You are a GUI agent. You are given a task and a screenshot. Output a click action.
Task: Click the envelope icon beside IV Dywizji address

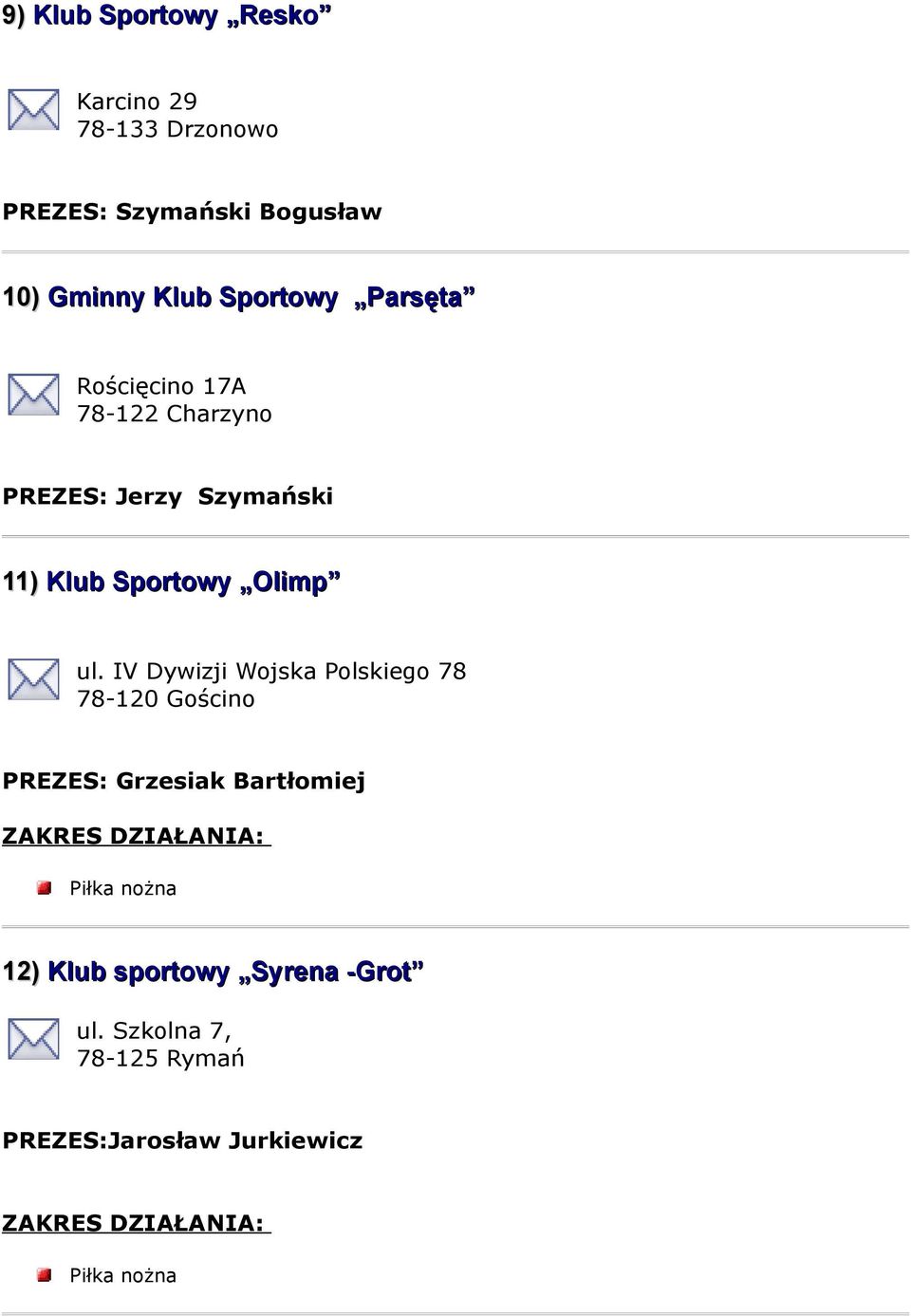point(33,679)
